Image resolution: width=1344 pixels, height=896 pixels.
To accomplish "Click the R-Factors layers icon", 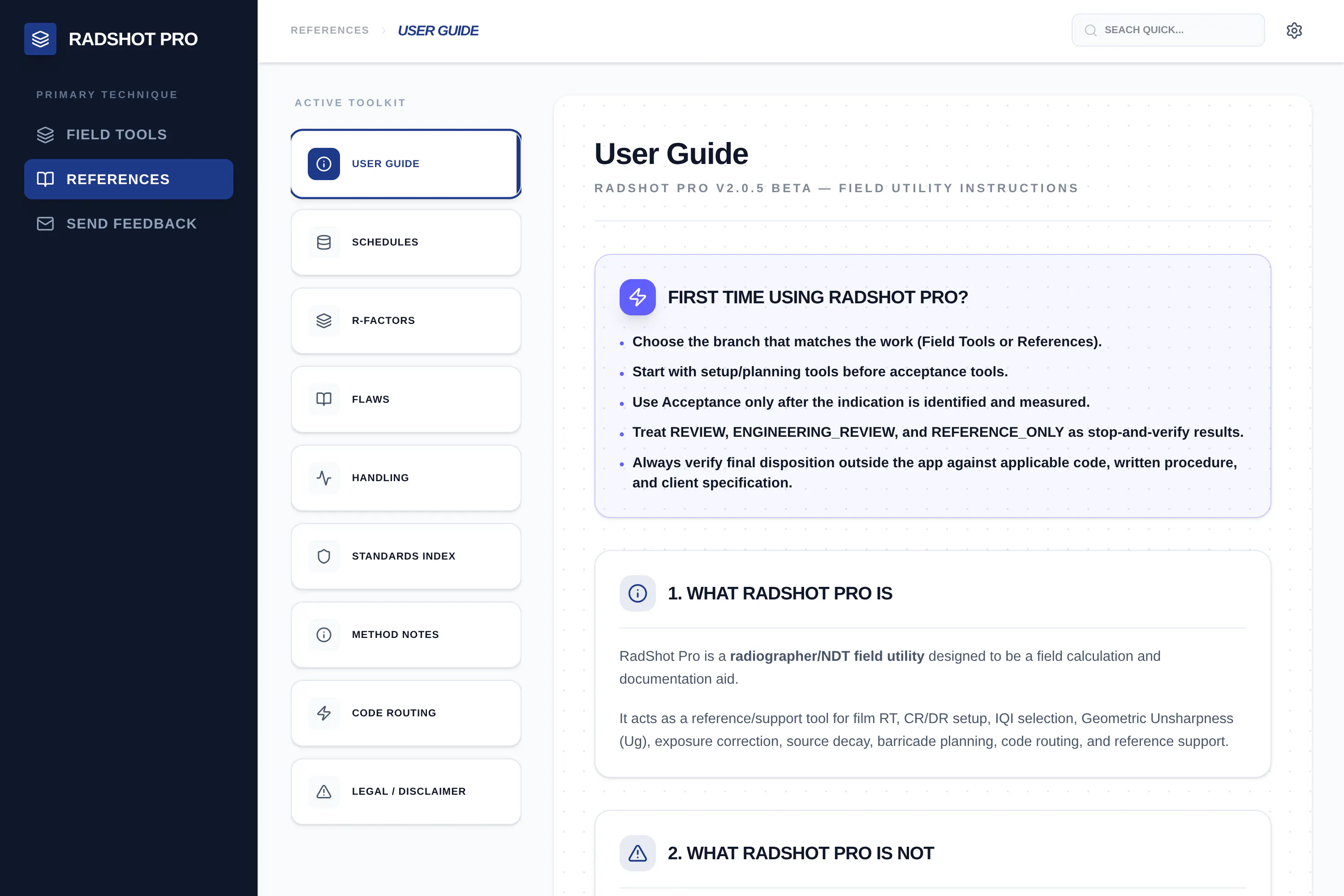I will 324,321.
